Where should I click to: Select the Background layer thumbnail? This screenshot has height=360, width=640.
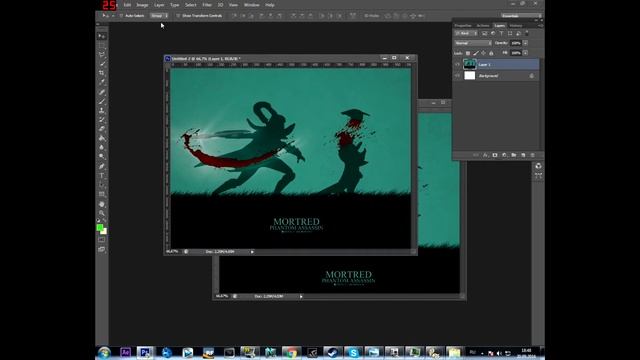click(x=470, y=76)
